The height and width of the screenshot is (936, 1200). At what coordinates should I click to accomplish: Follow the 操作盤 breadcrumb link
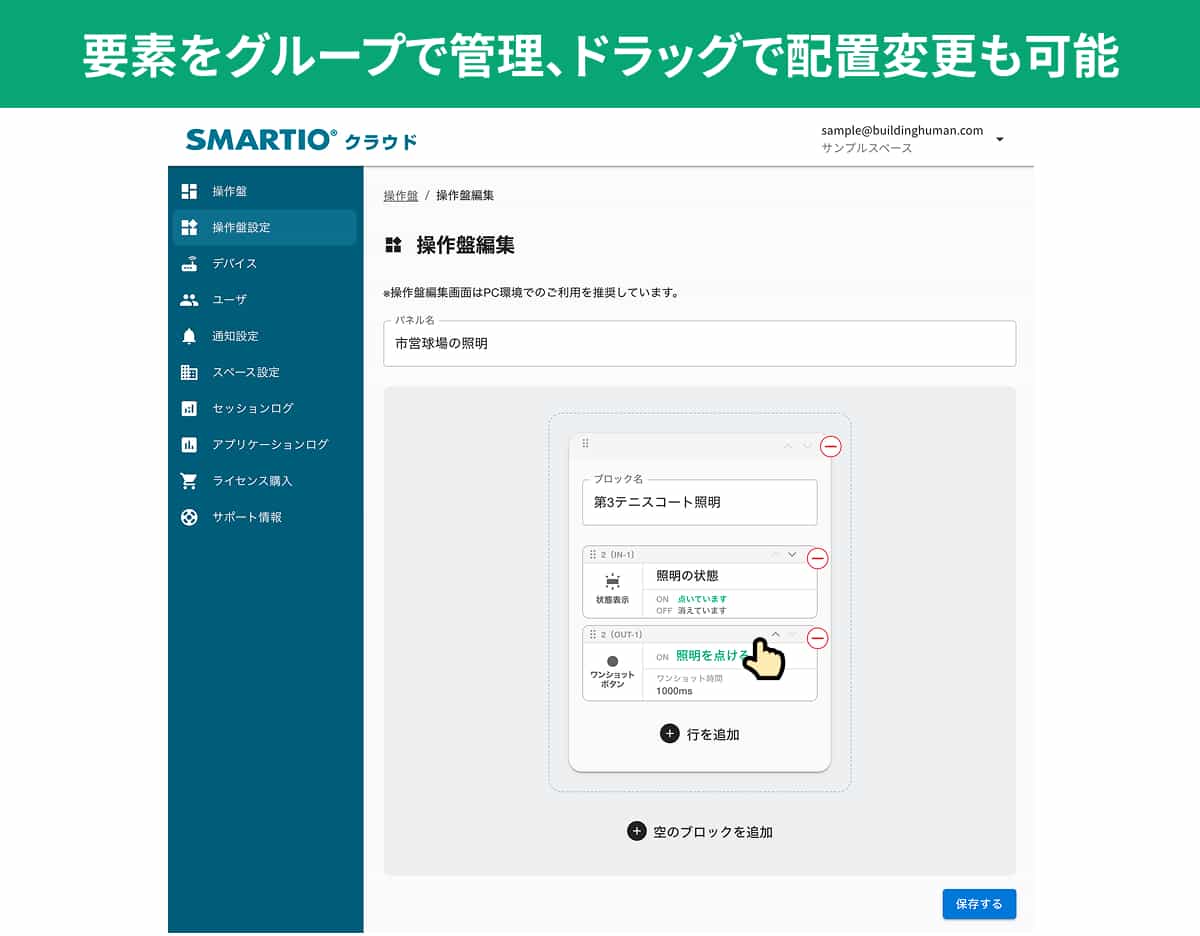click(400, 196)
